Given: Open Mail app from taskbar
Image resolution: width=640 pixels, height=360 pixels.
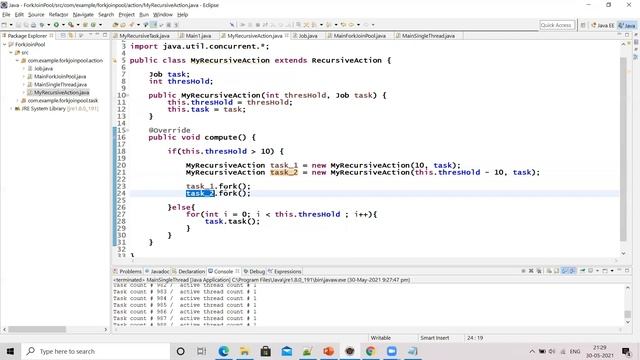Looking at the screenshot, I should click(287, 351).
